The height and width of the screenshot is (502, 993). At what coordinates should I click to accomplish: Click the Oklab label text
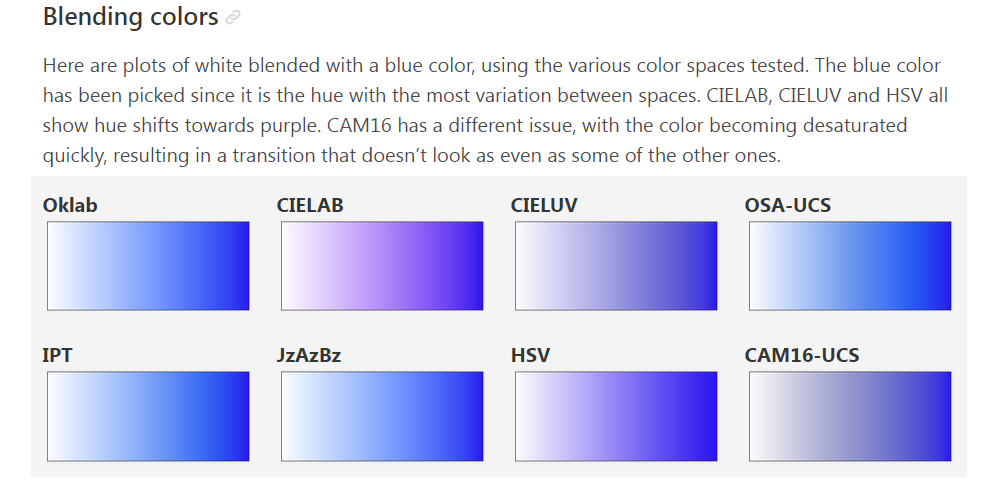(x=70, y=206)
